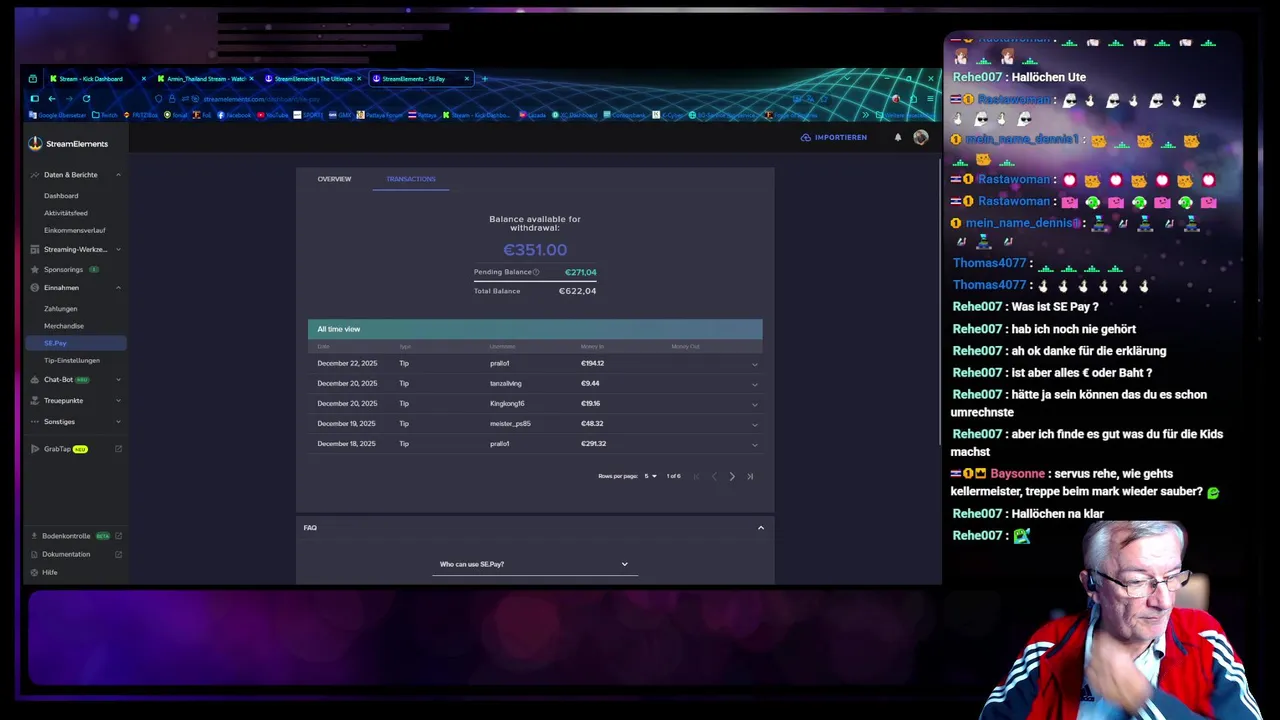Screen dimensions: 1280x720
Task: Expand the December 18, 2025 transaction row
Action: tap(754, 444)
